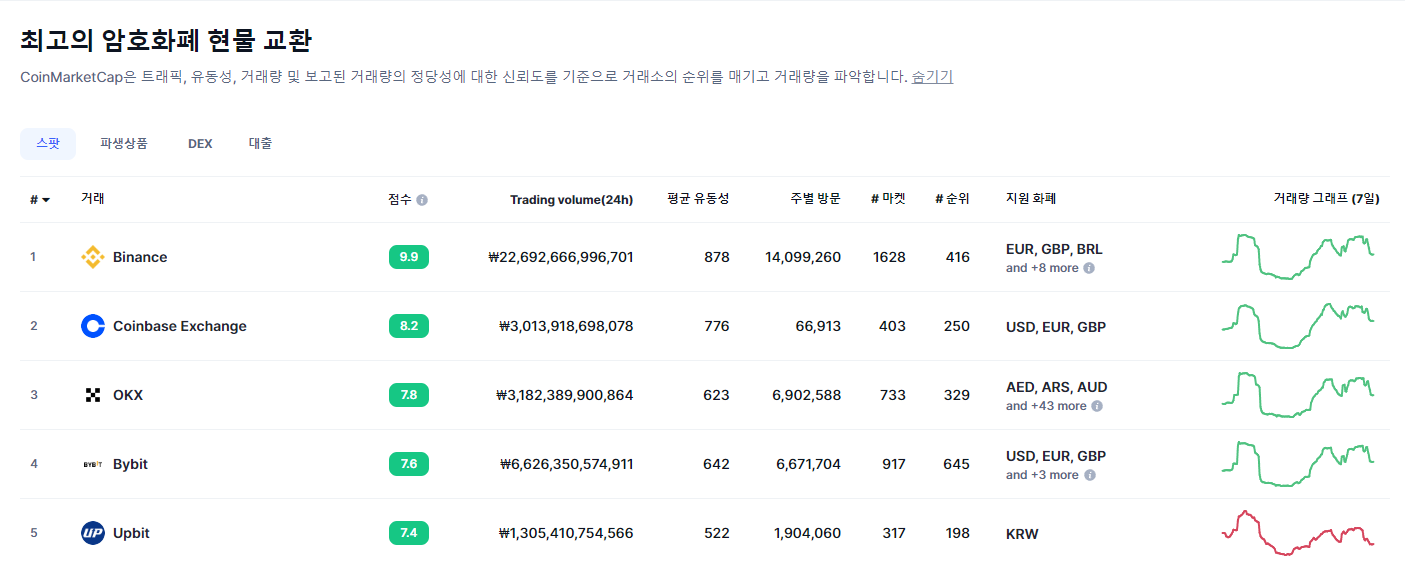Click the average liquidity value 878
This screenshot has height=565, width=1405.
[x=717, y=257]
